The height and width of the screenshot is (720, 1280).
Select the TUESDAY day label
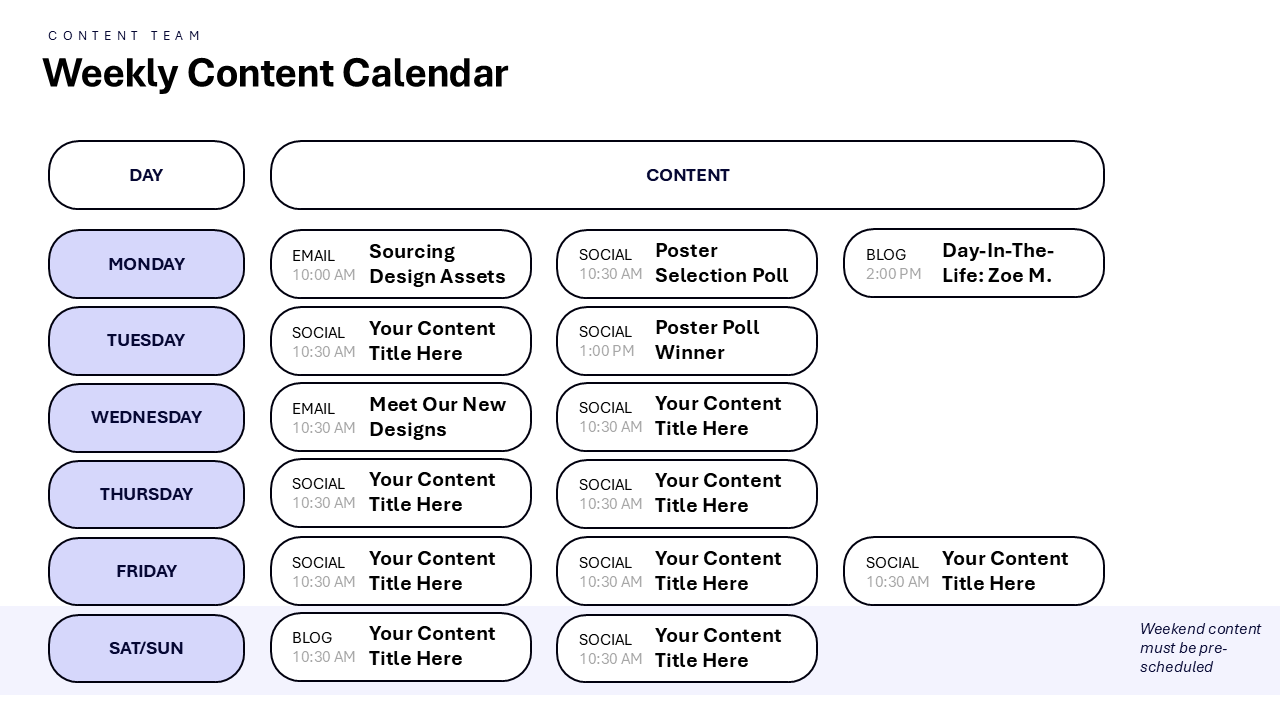point(146,341)
